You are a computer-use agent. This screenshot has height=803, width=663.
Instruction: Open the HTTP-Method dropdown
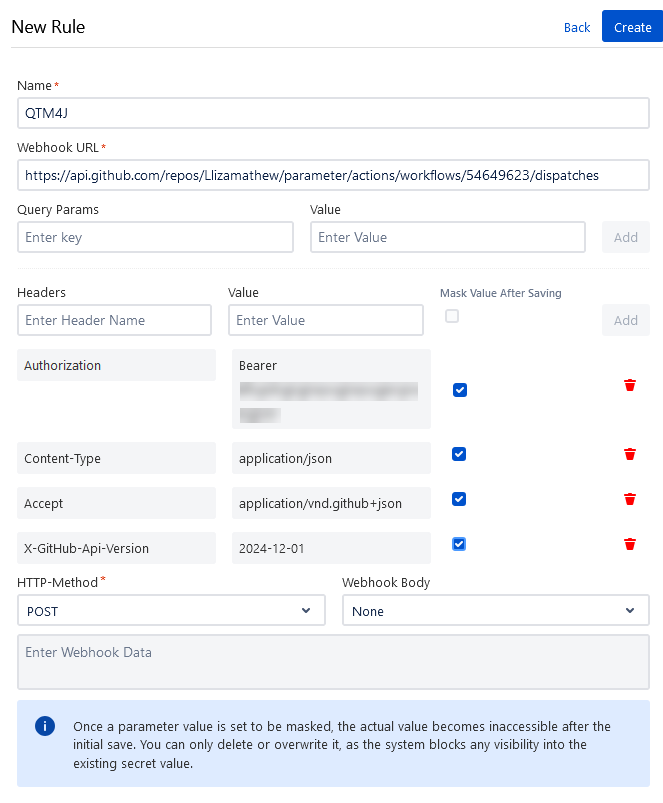[x=170, y=610]
